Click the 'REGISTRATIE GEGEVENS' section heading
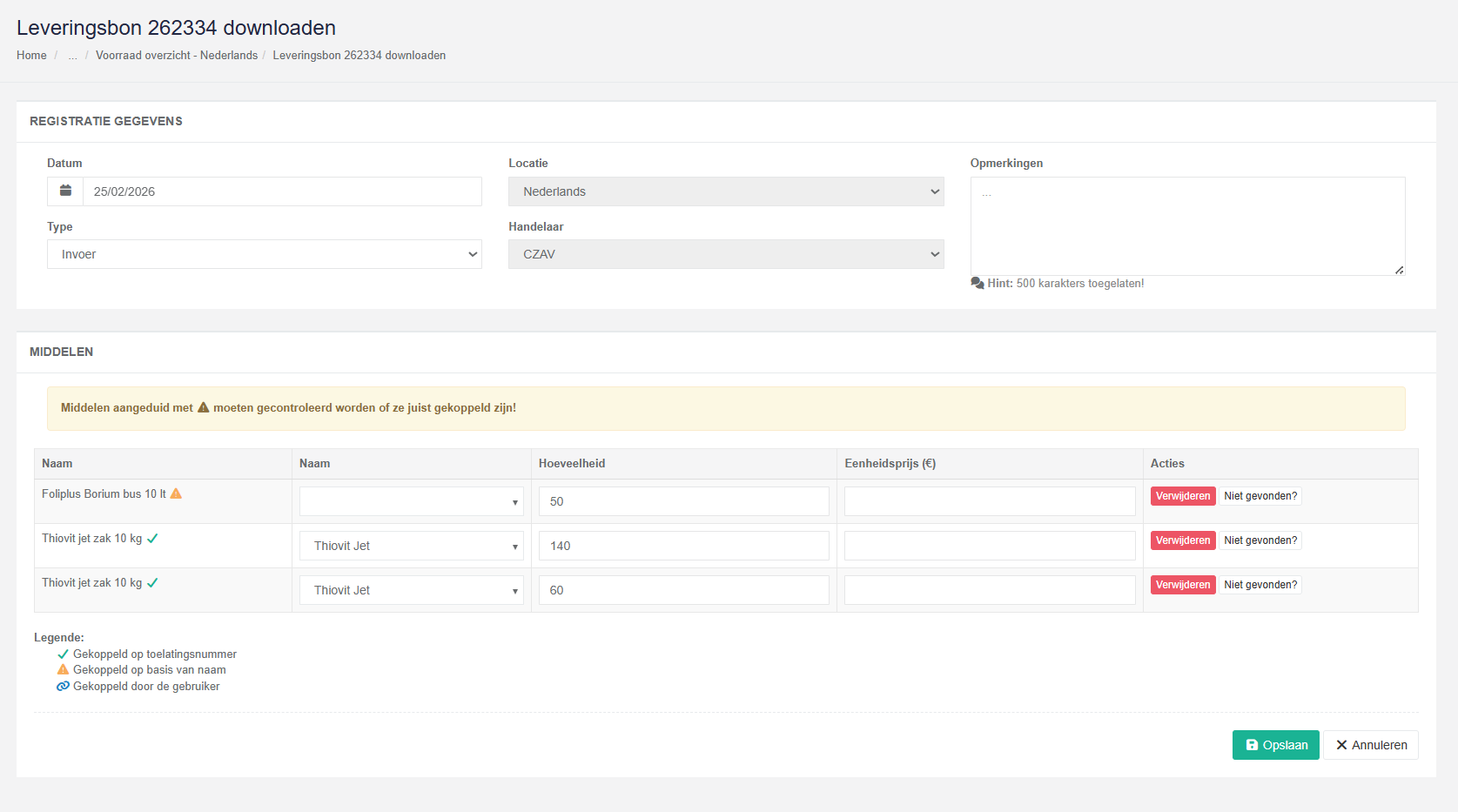The image size is (1458, 812). click(x=106, y=121)
